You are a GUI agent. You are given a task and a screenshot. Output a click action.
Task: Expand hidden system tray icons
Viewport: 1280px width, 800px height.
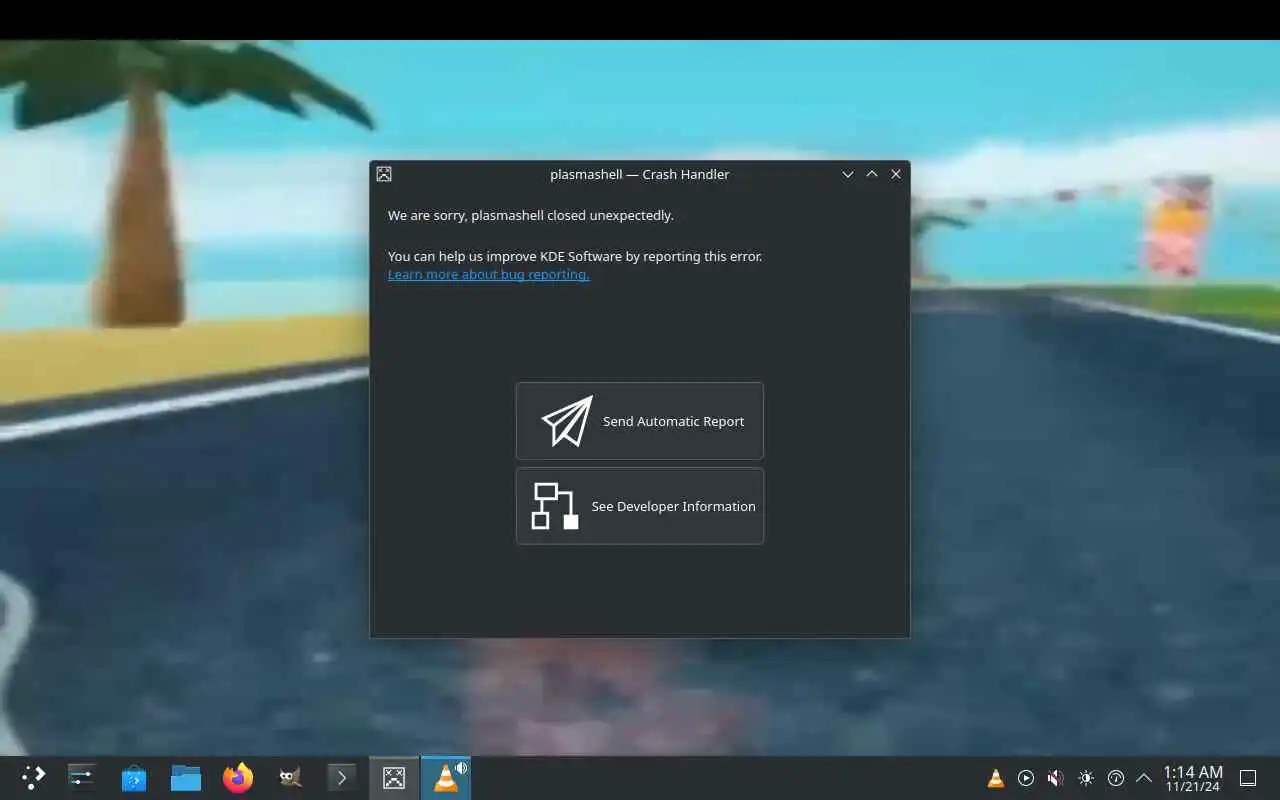click(x=1144, y=778)
